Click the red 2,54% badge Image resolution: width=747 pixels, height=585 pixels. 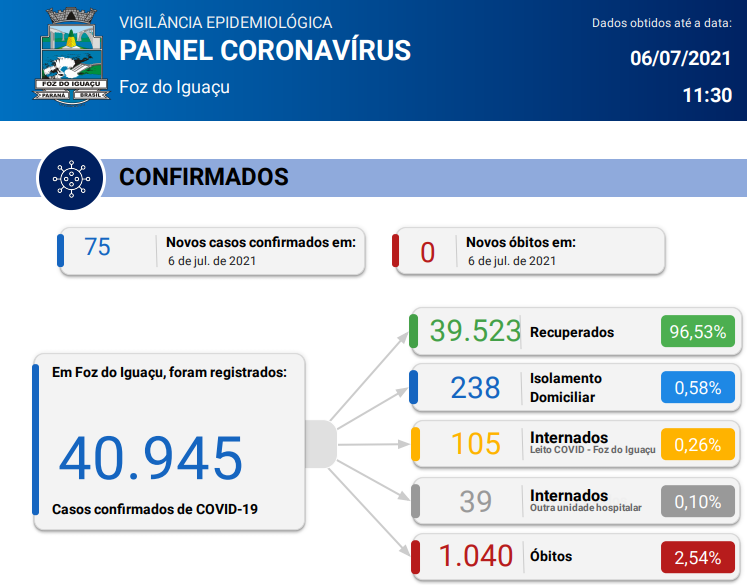click(x=697, y=557)
